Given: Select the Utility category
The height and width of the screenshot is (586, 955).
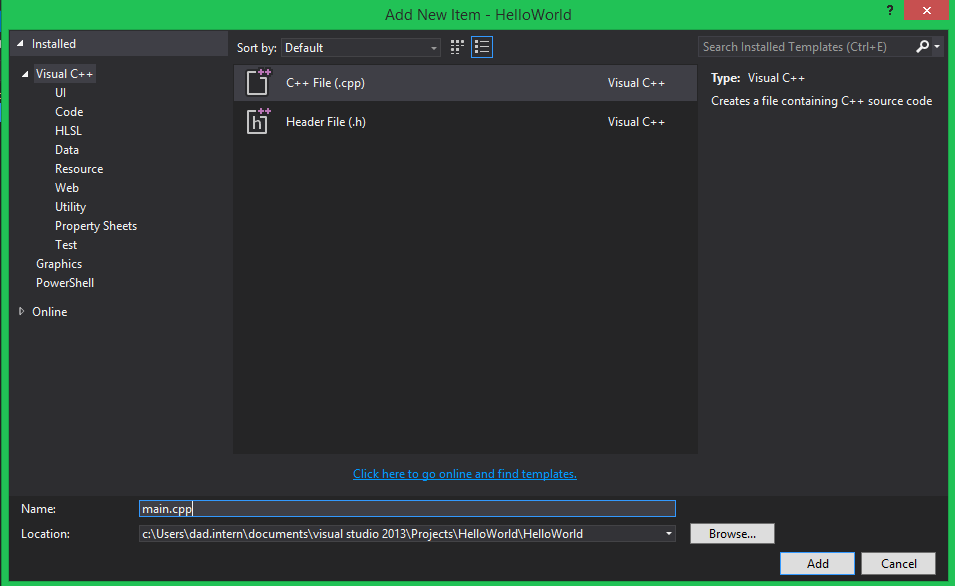Looking at the screenshot, I should 71,207.
